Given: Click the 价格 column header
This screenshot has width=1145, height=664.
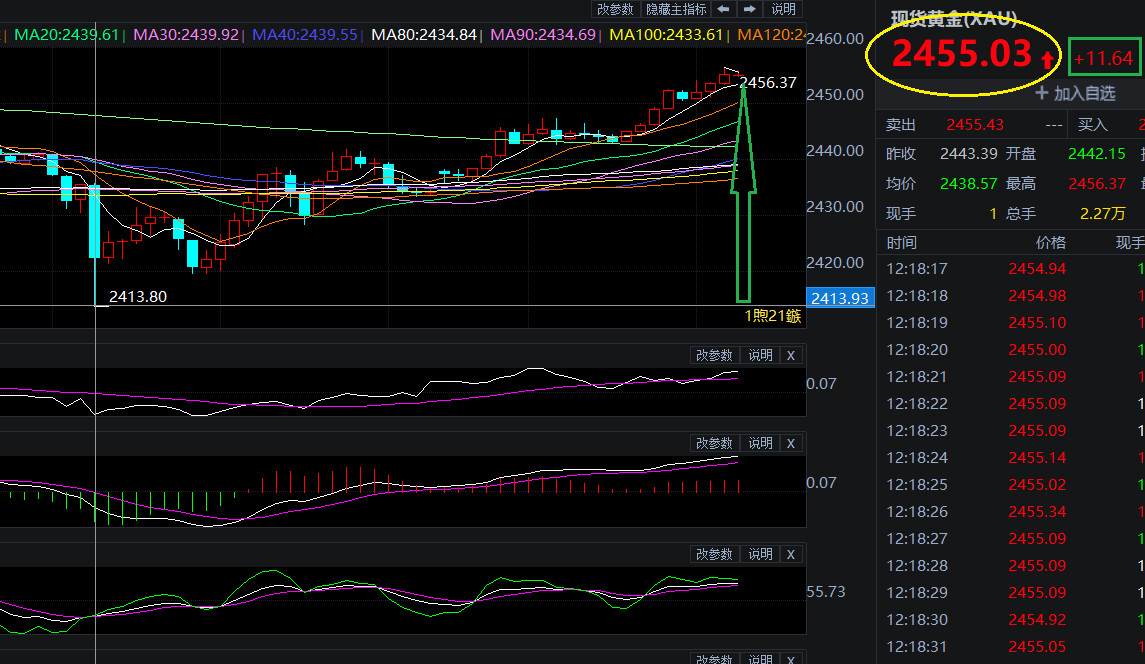Looking at the screenshot, I should [1050, 243].
